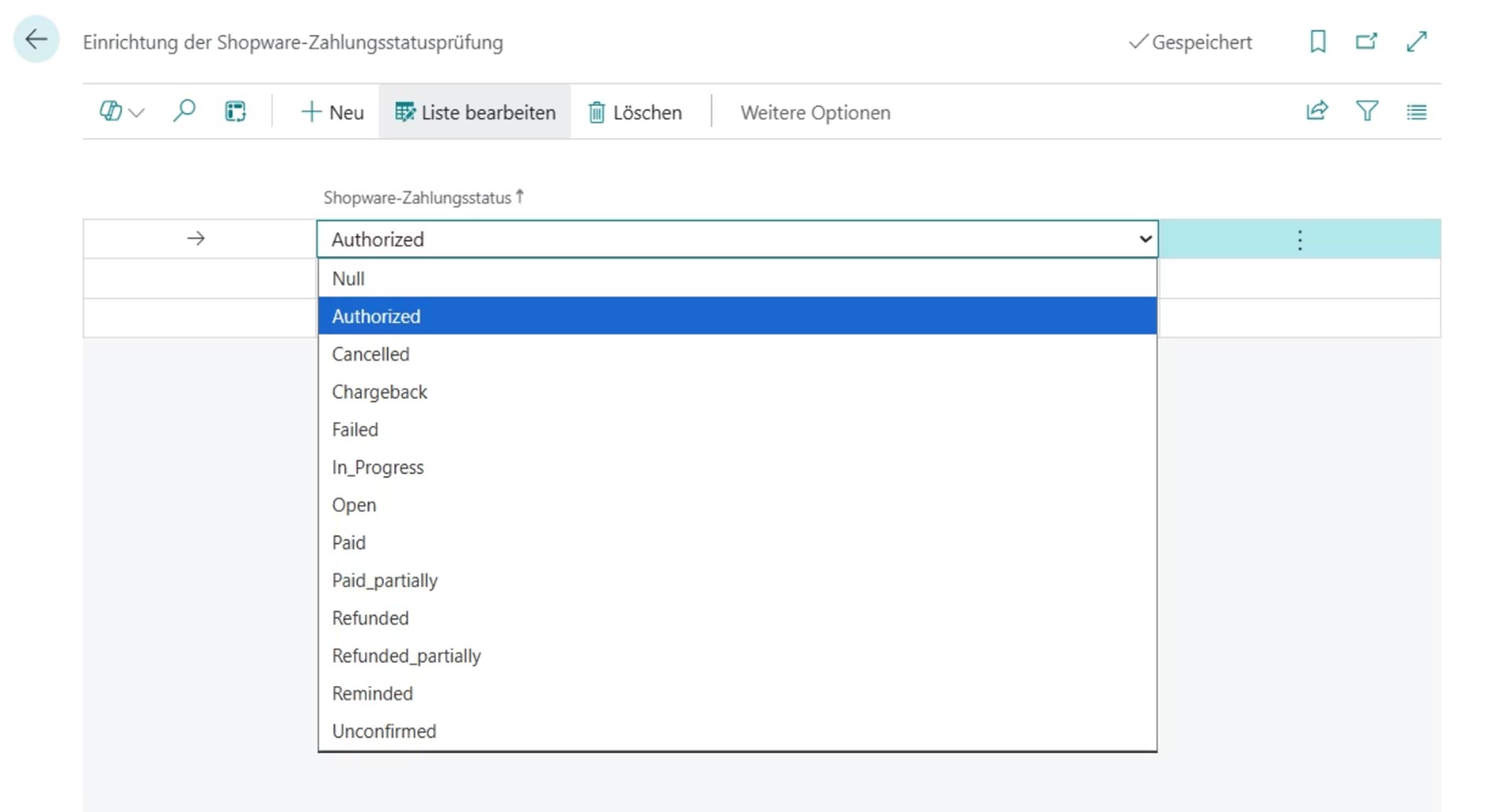Expand the Copilot dropdown chevron
Viewport: 1512px width, 812px height.
click(136, 113)
